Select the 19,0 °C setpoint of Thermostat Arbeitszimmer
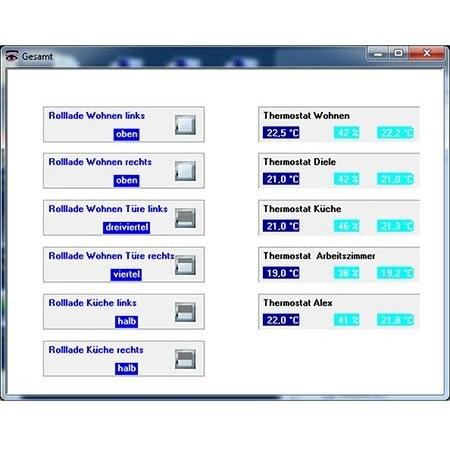Image resolution: width=450 pixels, height=450 pixels. tap(281, 273)
